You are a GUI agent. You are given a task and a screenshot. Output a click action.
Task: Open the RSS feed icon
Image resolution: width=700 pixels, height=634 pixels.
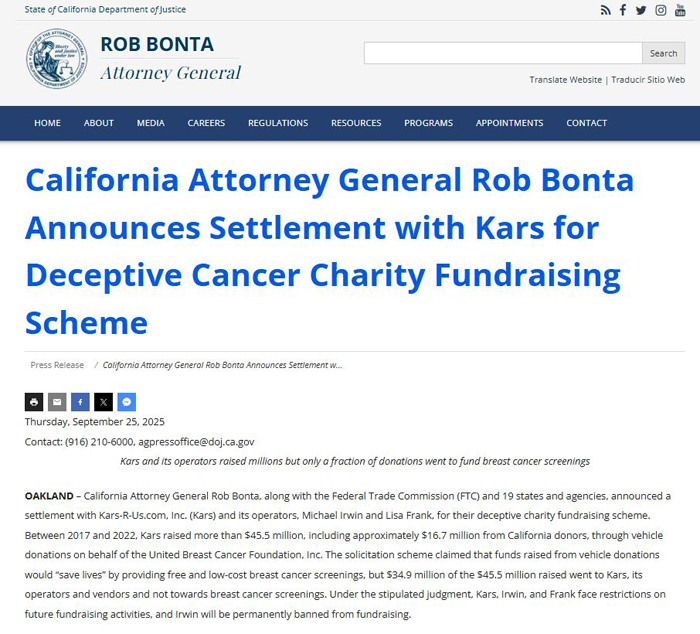point(605,10)
